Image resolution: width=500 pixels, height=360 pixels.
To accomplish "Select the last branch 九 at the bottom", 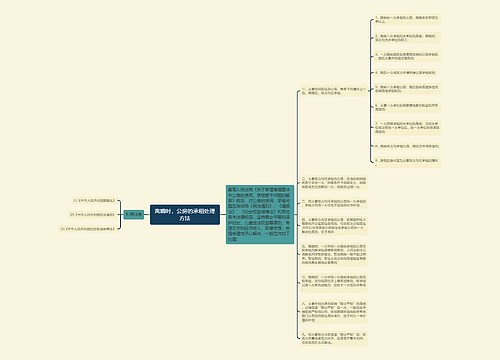I will click(334, 338).
